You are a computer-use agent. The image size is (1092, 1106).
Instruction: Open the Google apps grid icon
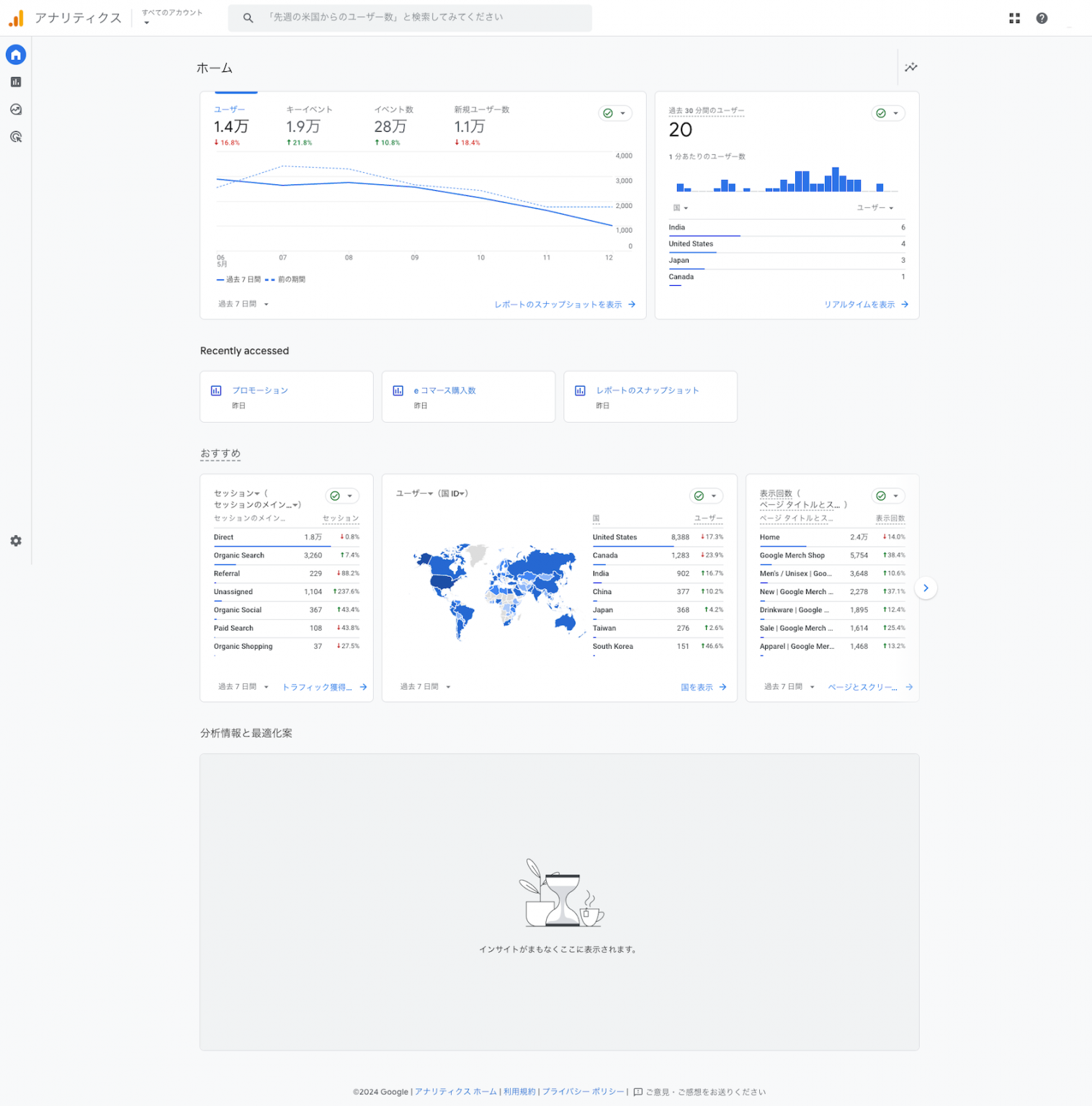(1014, 18)
